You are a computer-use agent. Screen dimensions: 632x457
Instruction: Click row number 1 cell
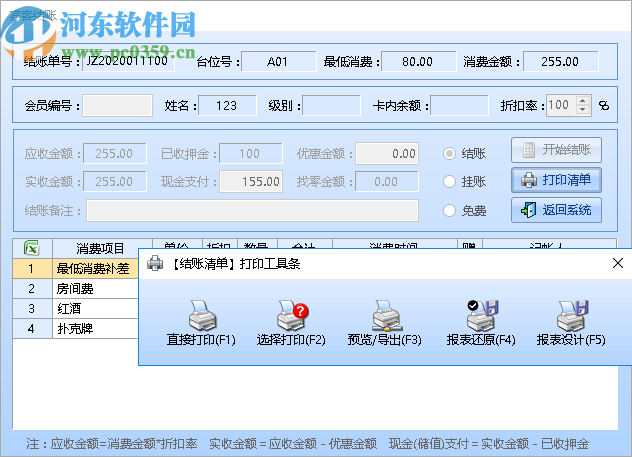click(32, 268)
